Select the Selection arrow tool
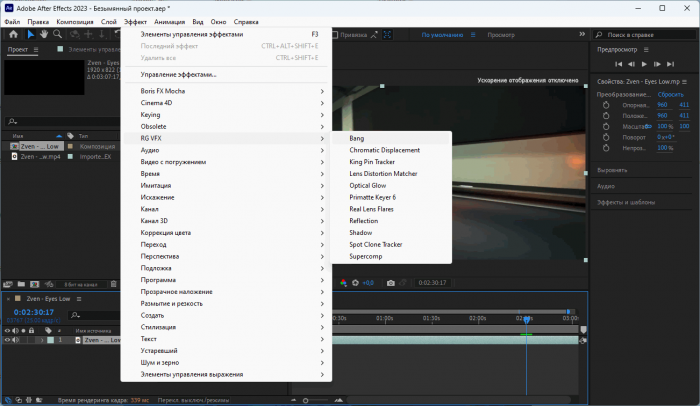This screenshot has width=700, height=406. coord(30,34)
